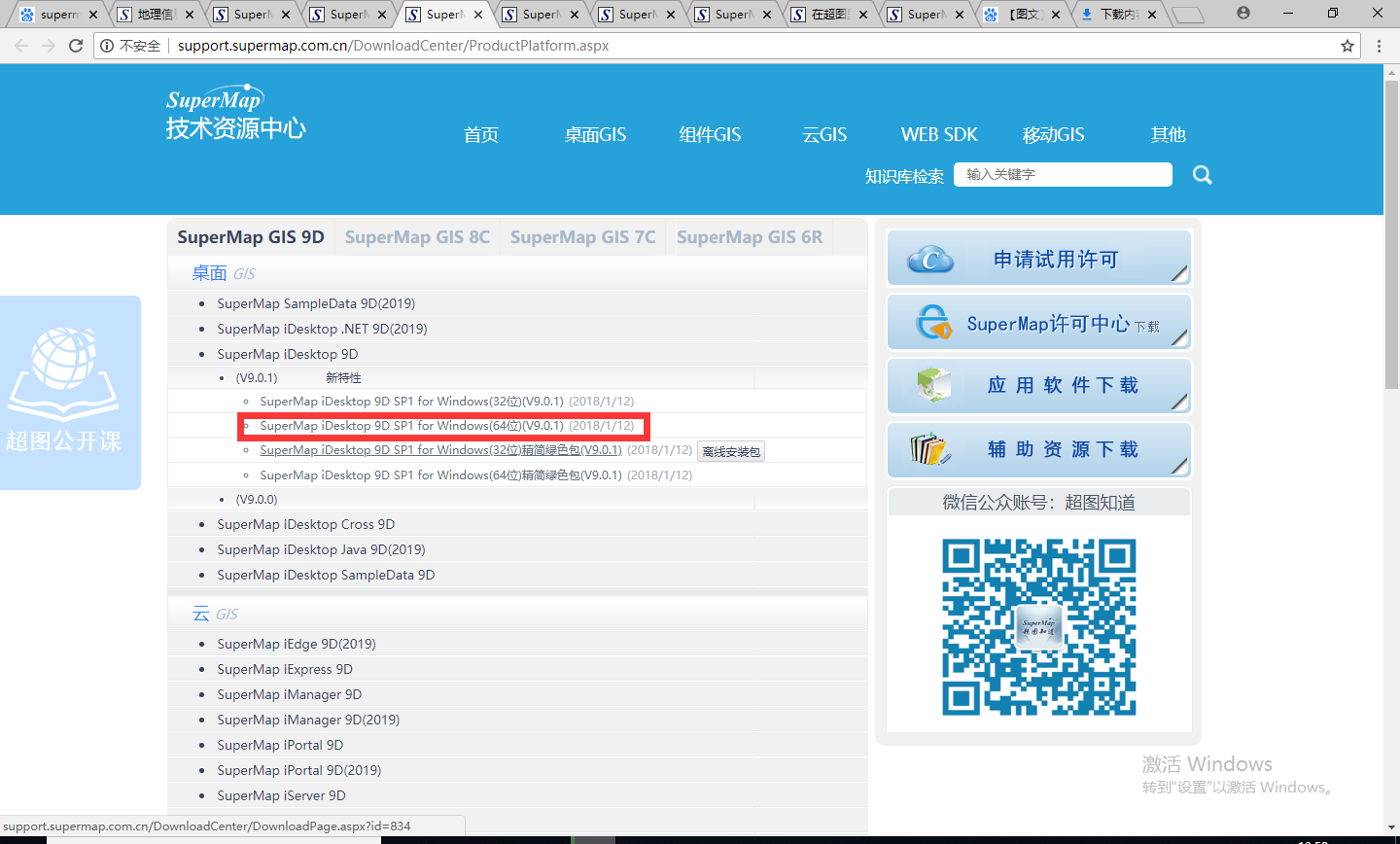Expand SuperMap iDesktop Java 9D(2019)
The width and height of the screenshot is (1400, 844).
321,549
